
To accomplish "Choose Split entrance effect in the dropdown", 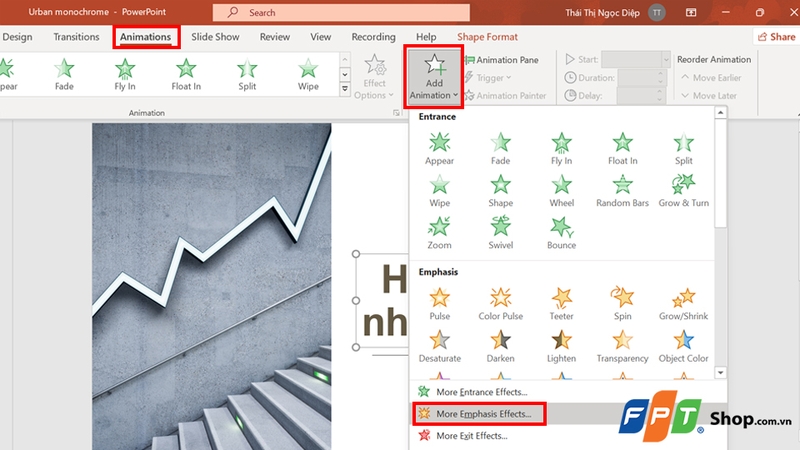I will tap(684, 148).
